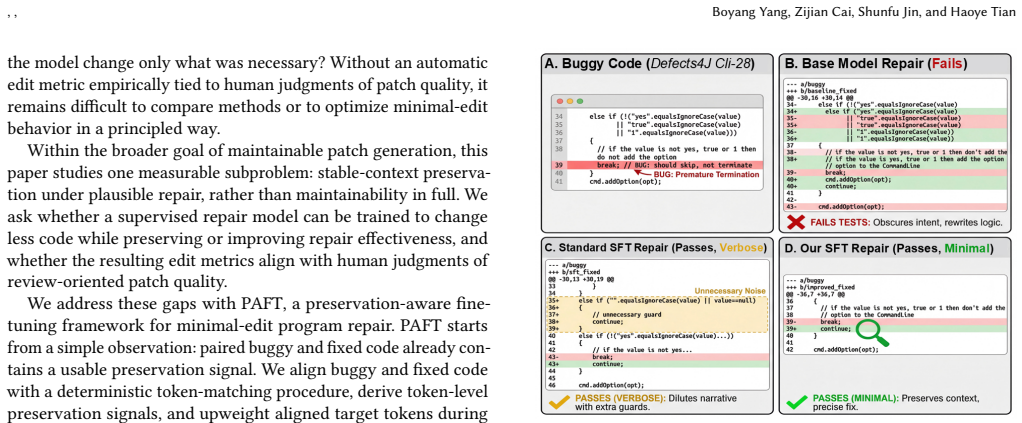Click the green window dot in Buggy Code
1022x423 pixels.
coord(579,102)
